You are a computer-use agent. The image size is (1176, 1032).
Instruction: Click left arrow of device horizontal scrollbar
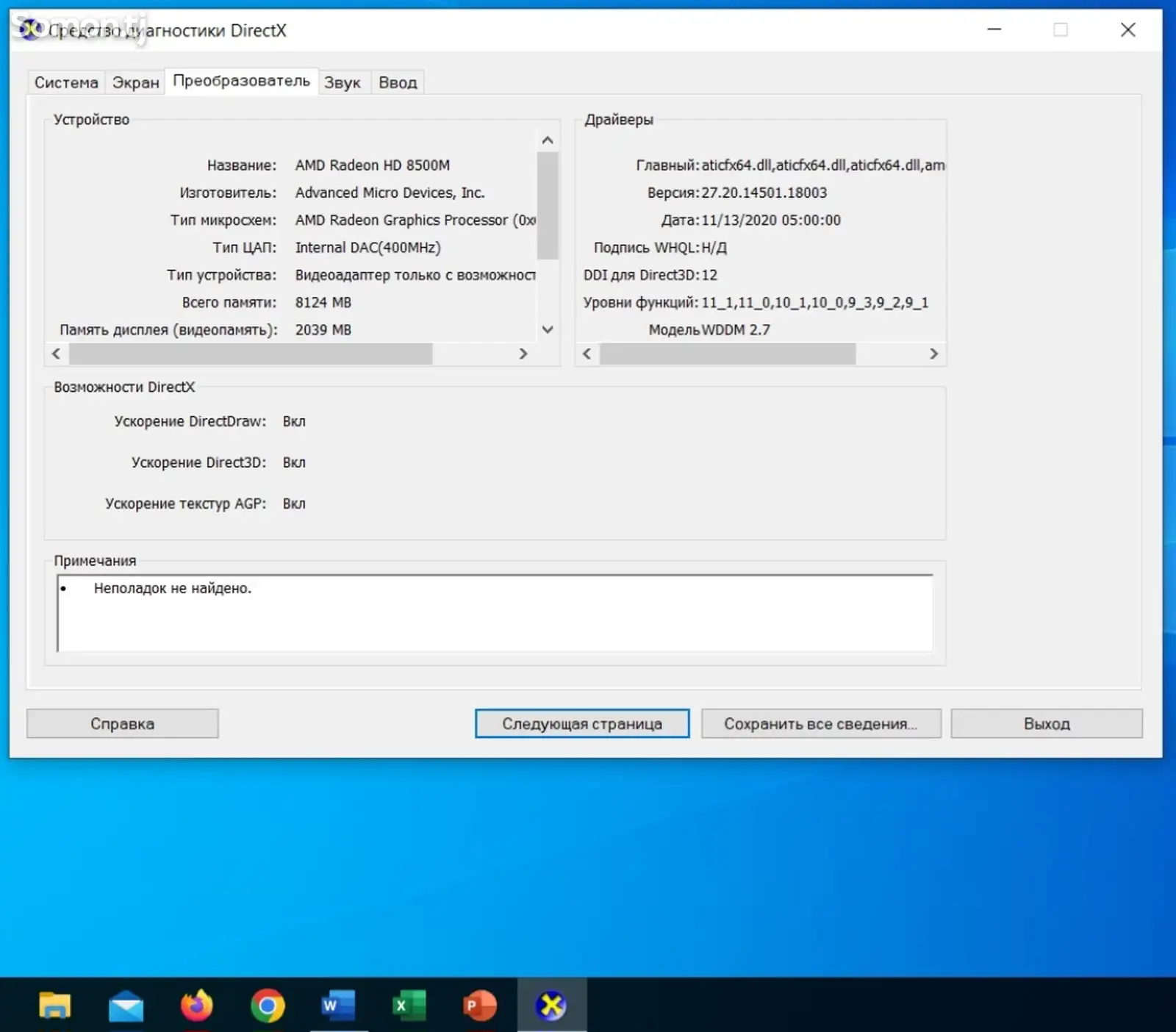pyautogui.click(x=57, y=354)
